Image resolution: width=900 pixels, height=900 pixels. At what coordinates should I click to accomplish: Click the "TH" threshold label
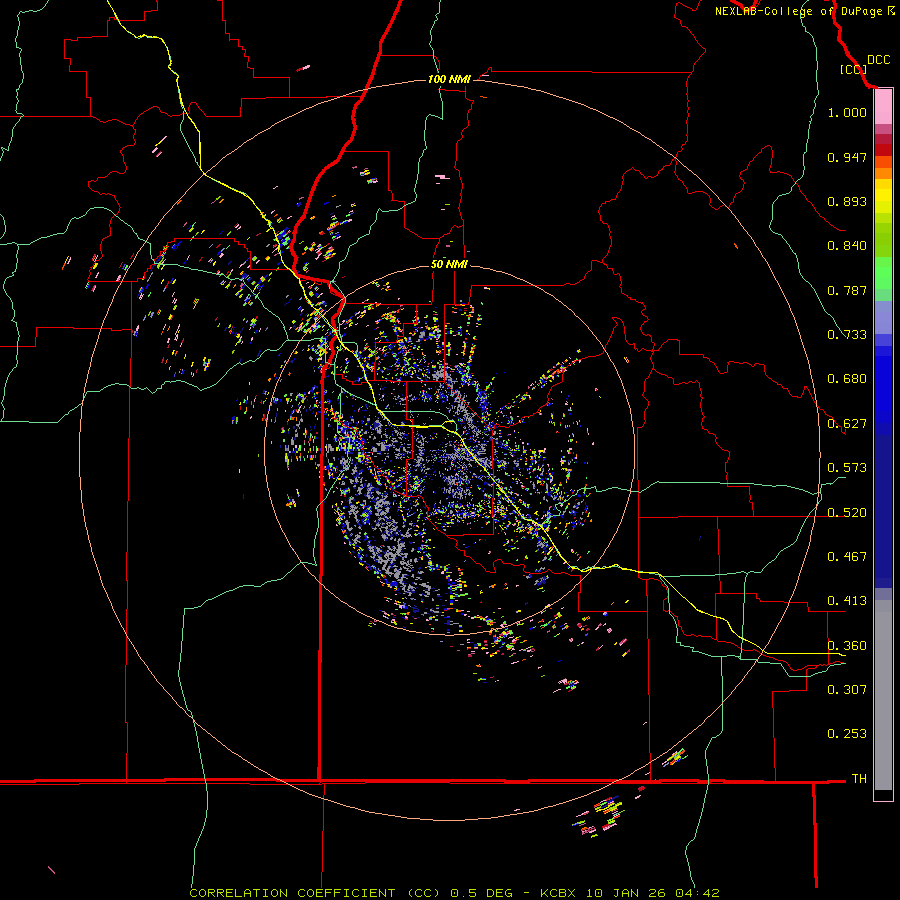pos(859,779)
